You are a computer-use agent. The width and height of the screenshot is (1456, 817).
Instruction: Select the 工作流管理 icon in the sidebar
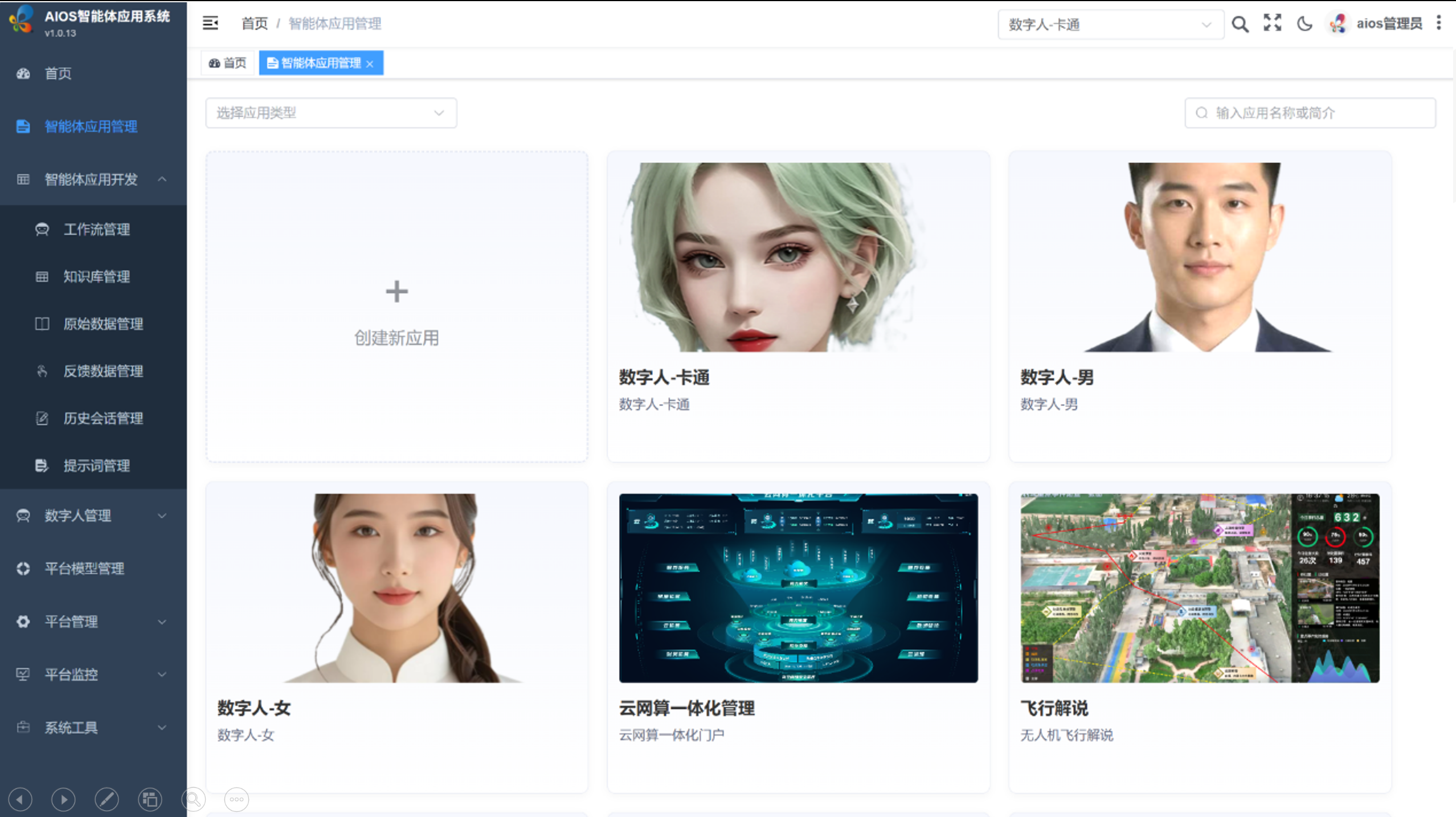42,230
